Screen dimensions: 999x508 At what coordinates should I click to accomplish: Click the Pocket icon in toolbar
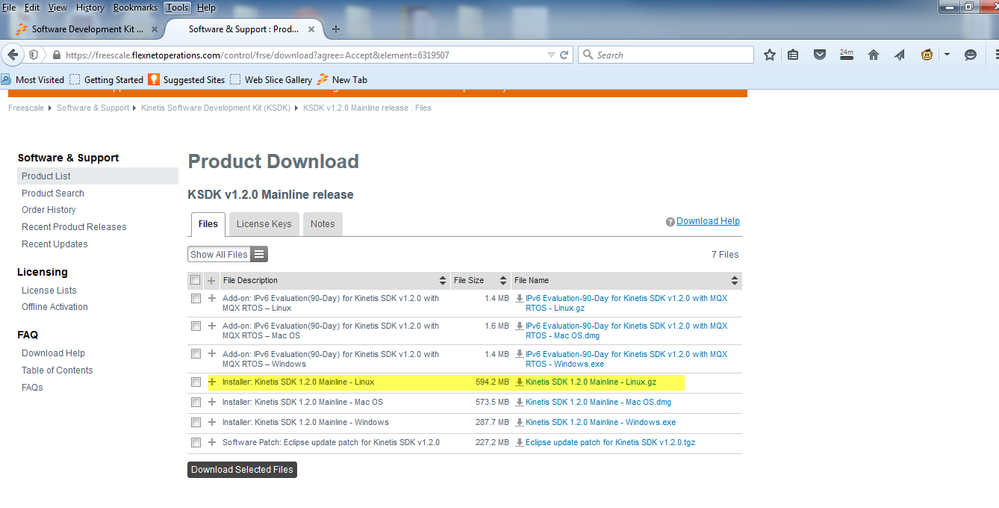pos(820,55)
